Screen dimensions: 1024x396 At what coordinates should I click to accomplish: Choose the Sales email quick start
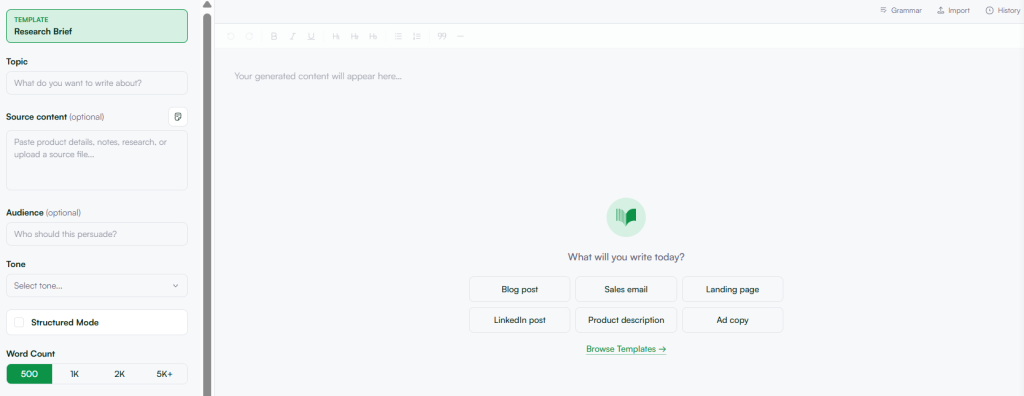click(x=626, y=289)
